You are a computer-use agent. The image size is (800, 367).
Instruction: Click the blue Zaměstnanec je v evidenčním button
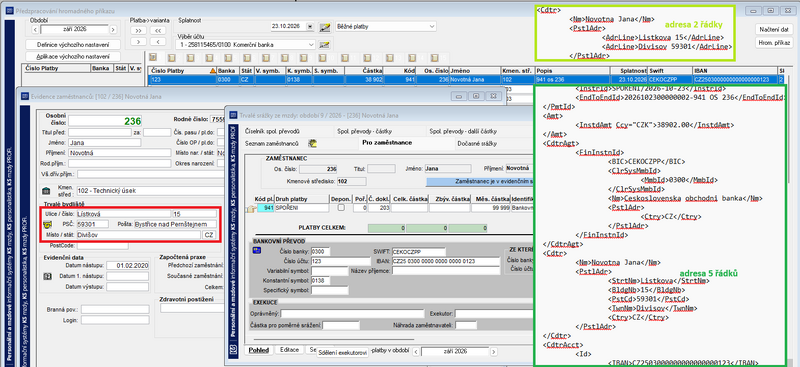pos(480,181)
